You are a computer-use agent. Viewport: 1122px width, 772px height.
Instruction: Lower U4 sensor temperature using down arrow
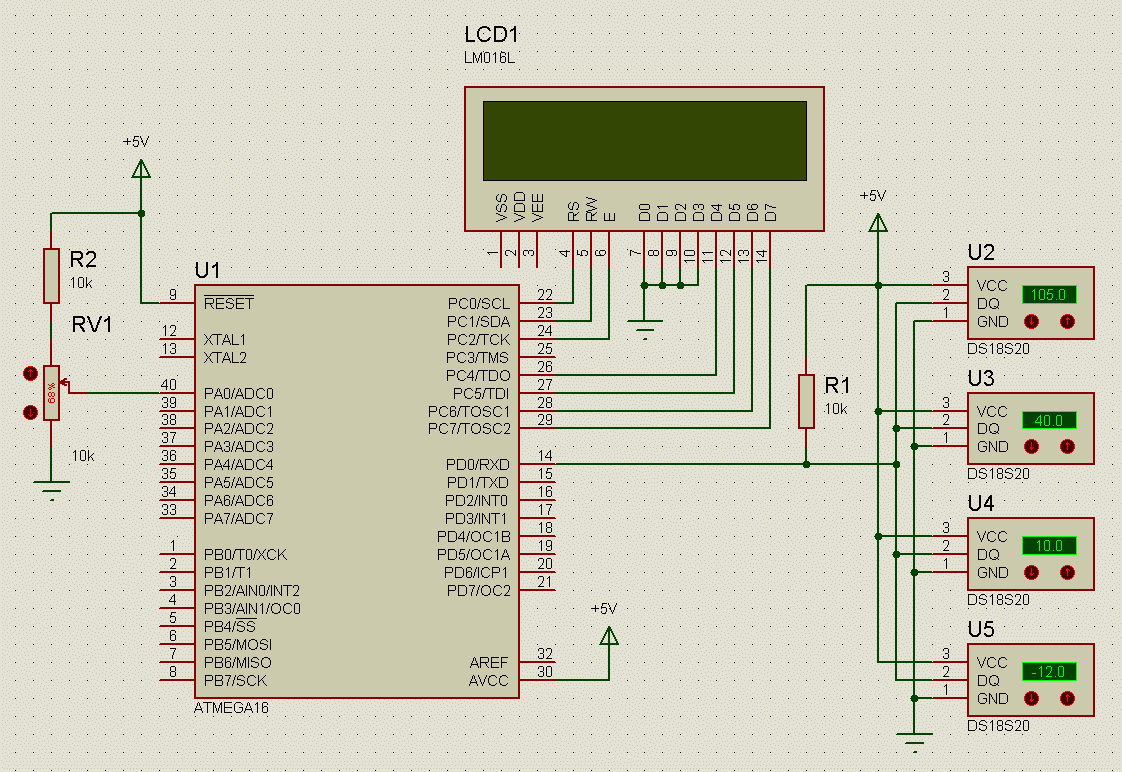coord(1031,572)
